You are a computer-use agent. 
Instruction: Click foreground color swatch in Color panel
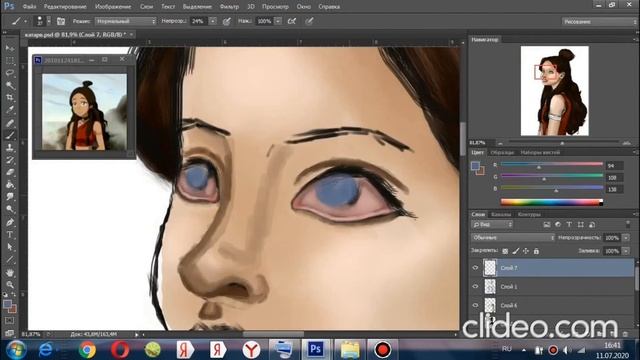tap(475, 166)
